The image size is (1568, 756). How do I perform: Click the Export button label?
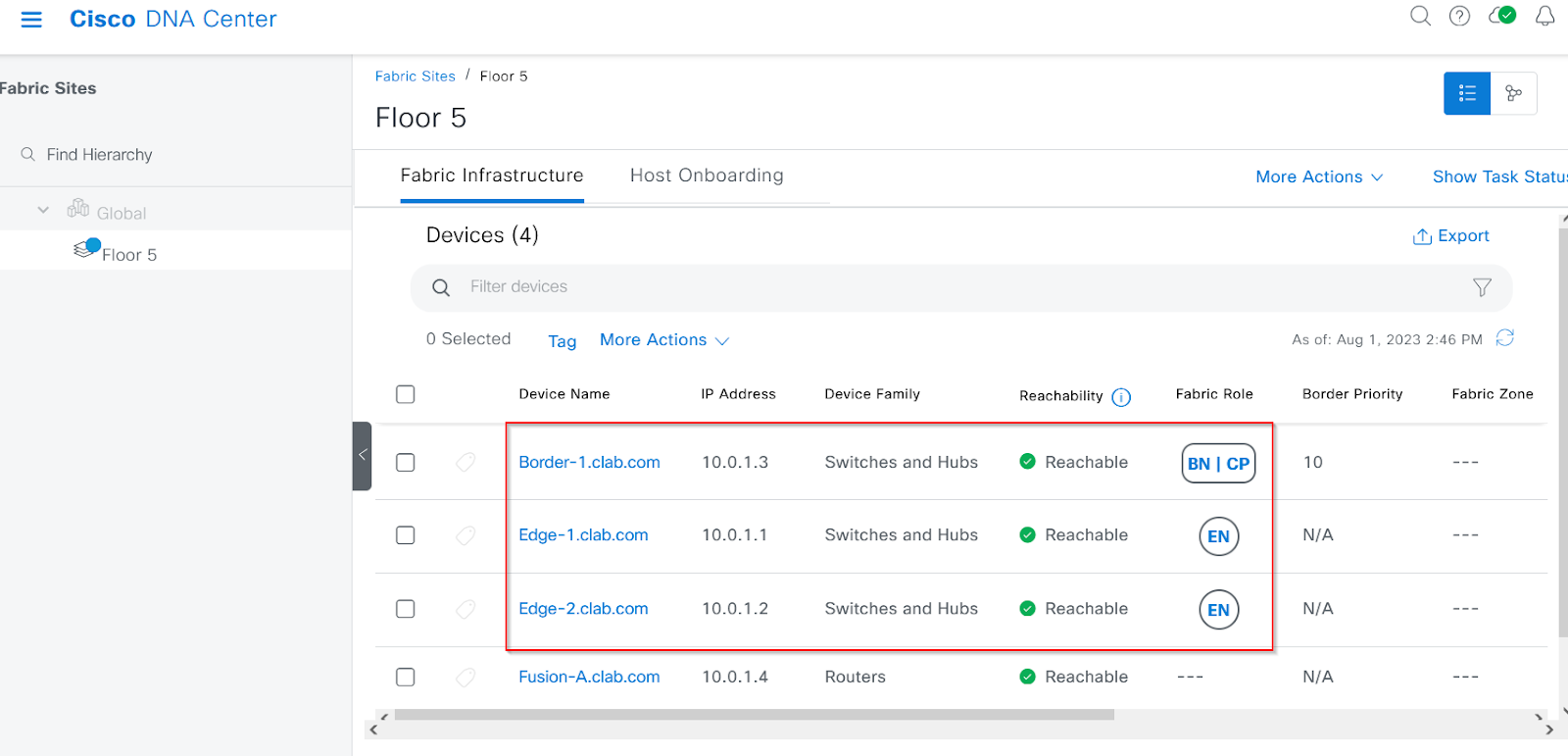pos(1463,235)
